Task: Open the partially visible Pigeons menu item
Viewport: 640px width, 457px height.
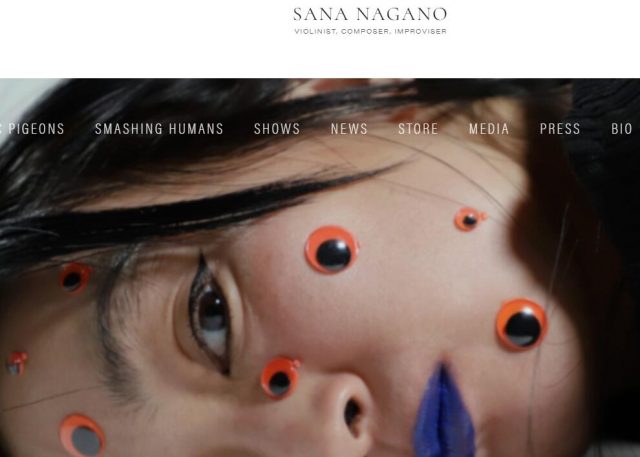Action: click(x=33, y=129)
